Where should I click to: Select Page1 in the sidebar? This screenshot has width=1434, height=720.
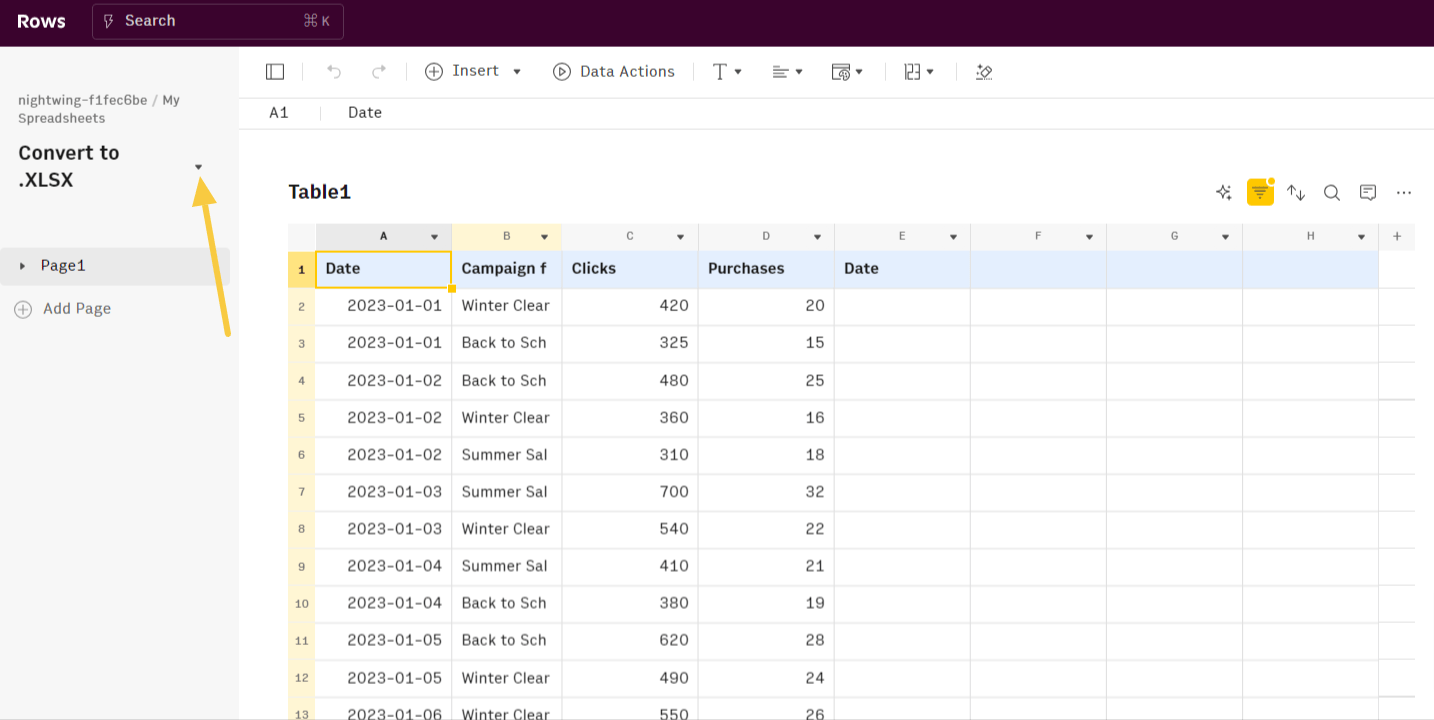point(115,266)
